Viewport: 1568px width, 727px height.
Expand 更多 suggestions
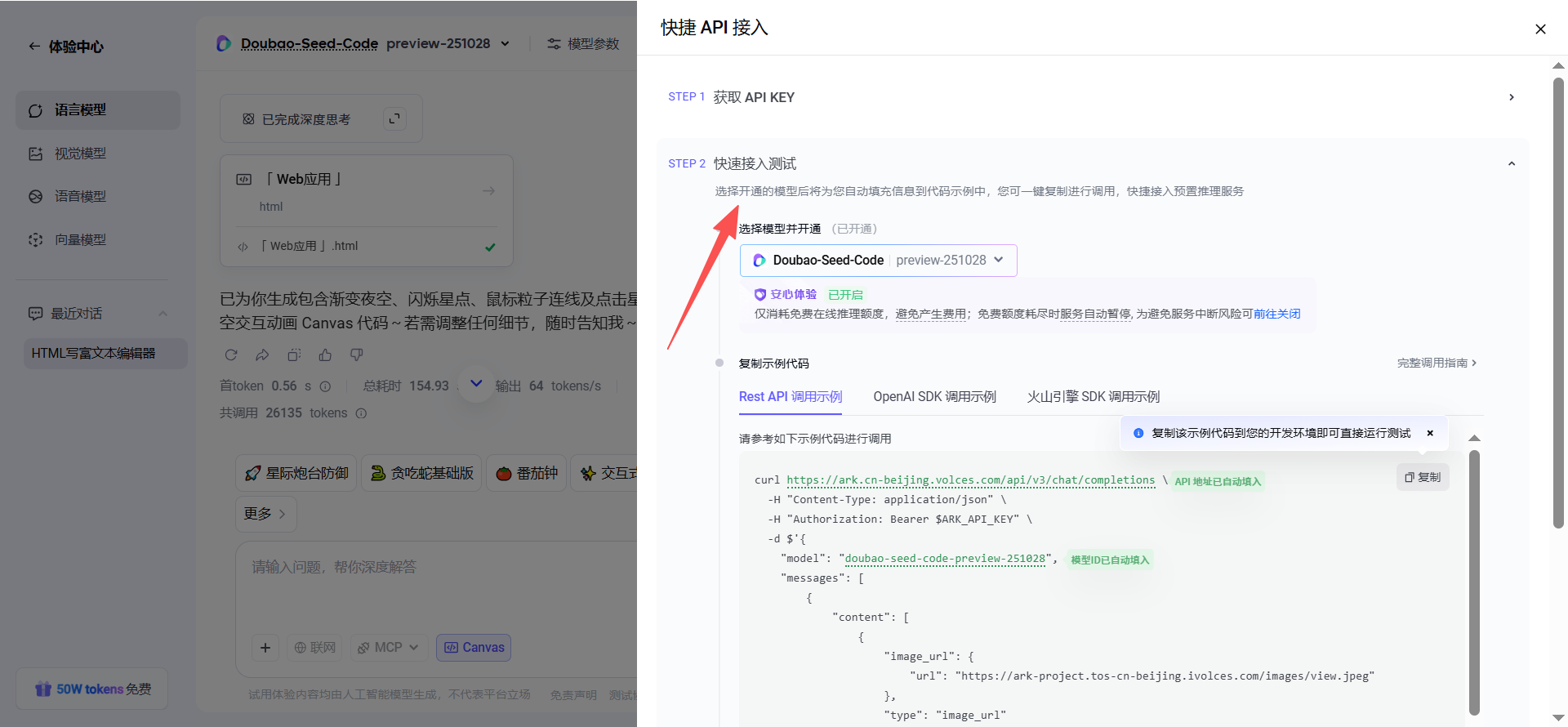click(x=265, y=514)
